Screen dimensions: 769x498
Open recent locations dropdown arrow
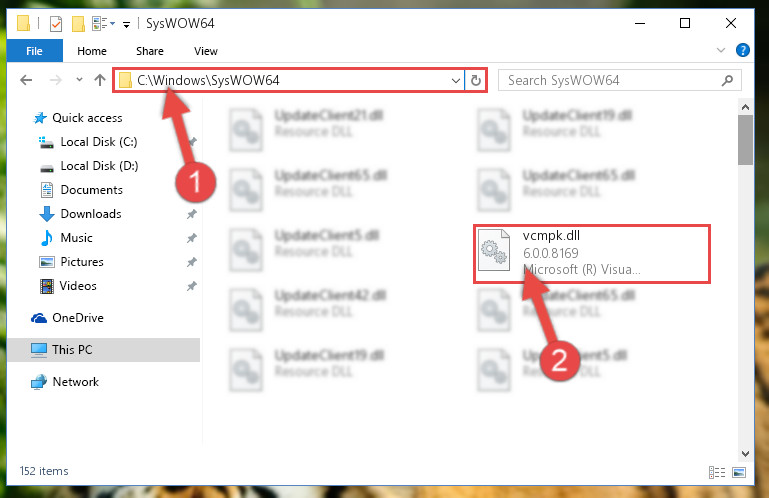tap(79, 79)
